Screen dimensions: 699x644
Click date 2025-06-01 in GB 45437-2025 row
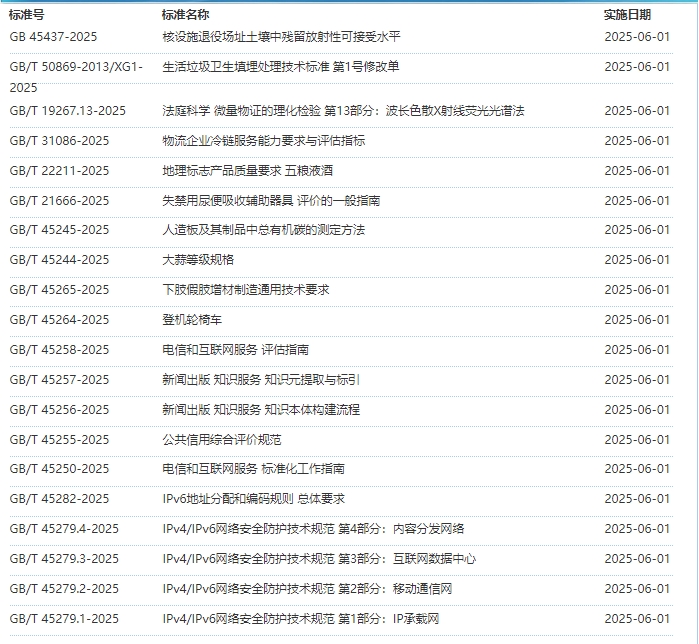pos(637,37)
